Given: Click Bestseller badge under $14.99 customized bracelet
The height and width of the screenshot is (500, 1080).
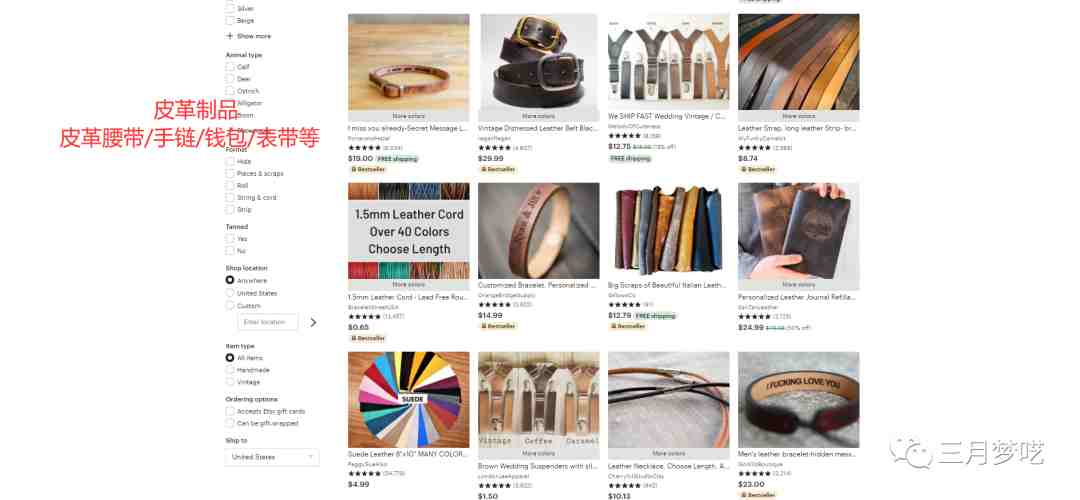Looking at the screenshot, I should (497, 326).
